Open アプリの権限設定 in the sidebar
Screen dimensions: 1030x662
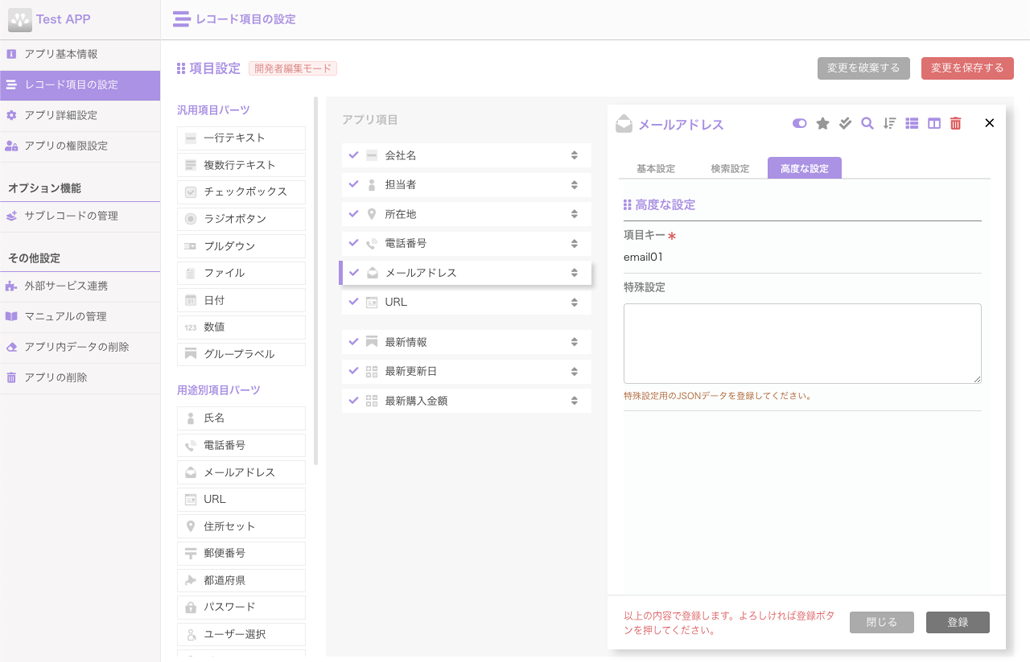(80, 146)
